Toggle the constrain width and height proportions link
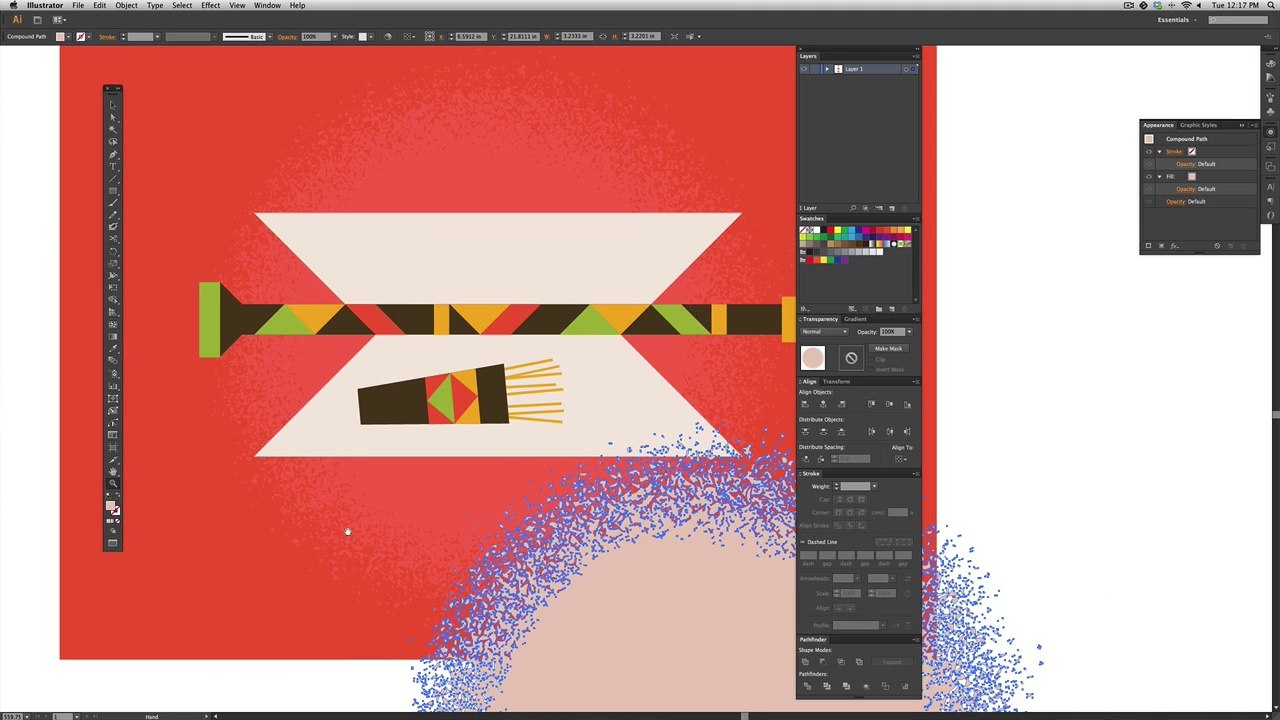 point(602,37)
